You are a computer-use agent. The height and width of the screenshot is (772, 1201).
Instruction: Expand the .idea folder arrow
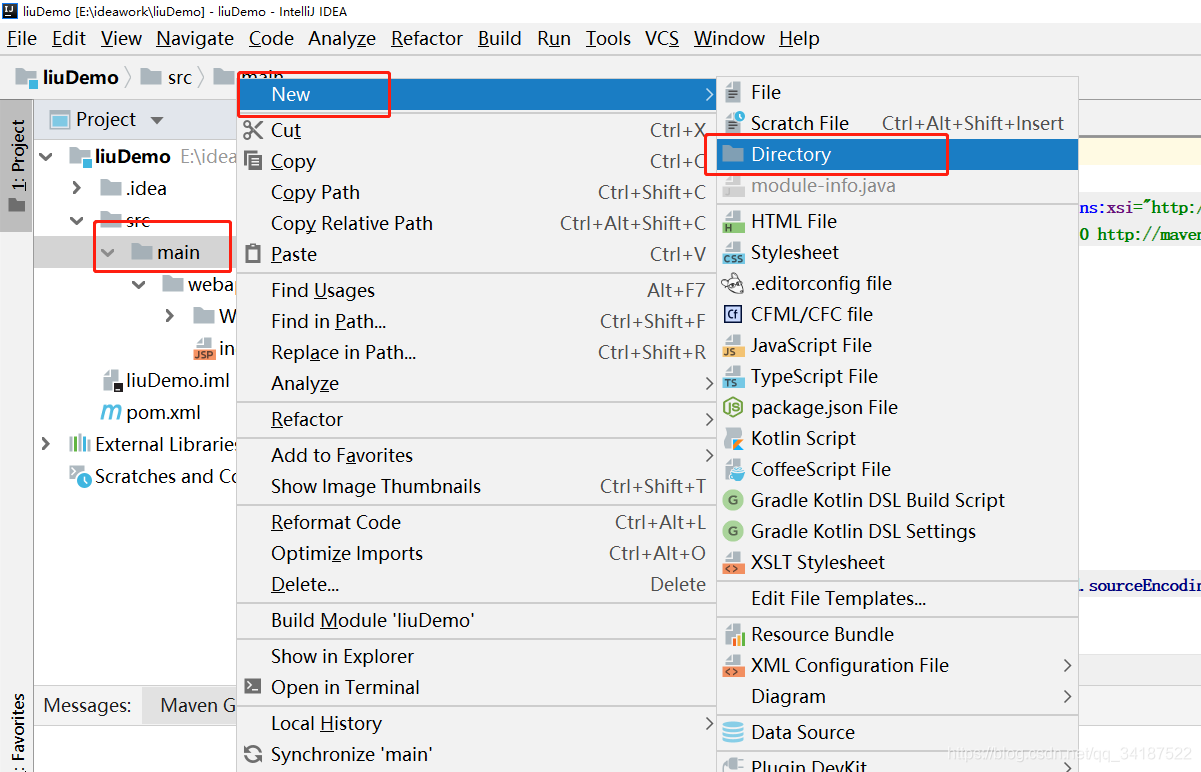click(x=77, y=188)
